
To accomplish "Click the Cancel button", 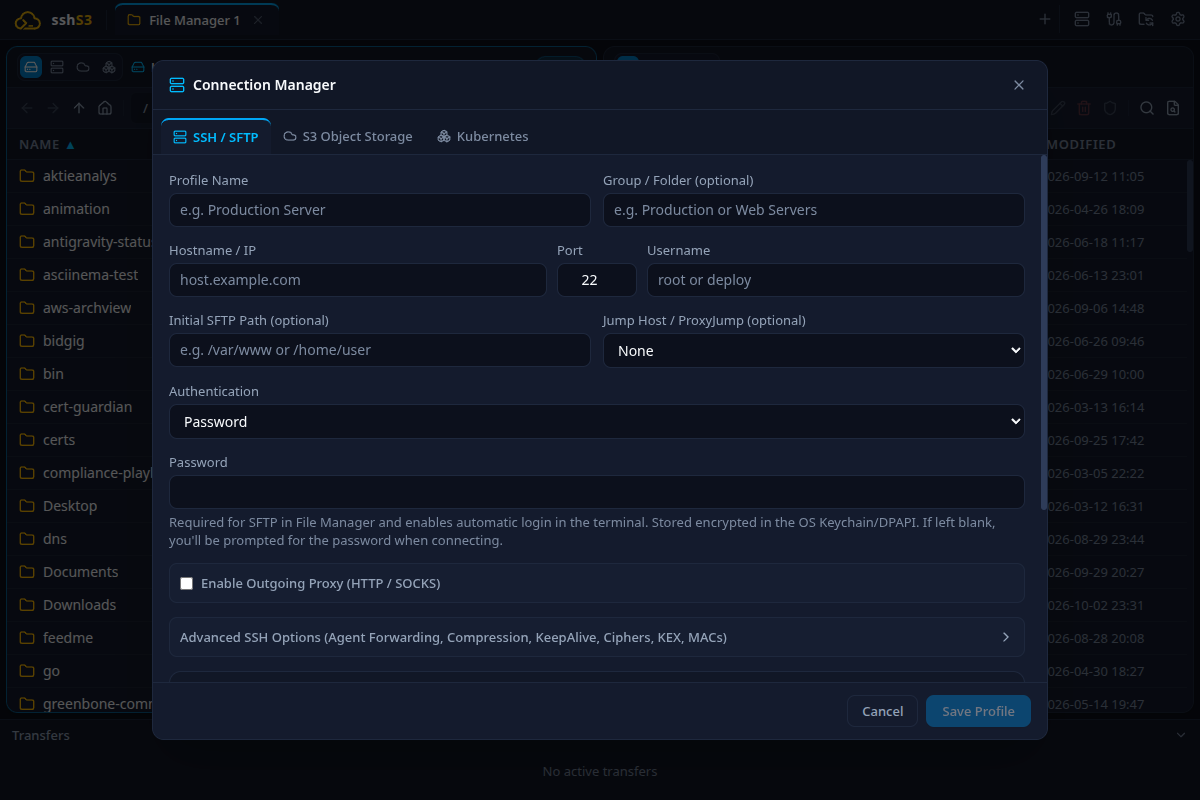I will pyautogui.click(x=882, y=711).
